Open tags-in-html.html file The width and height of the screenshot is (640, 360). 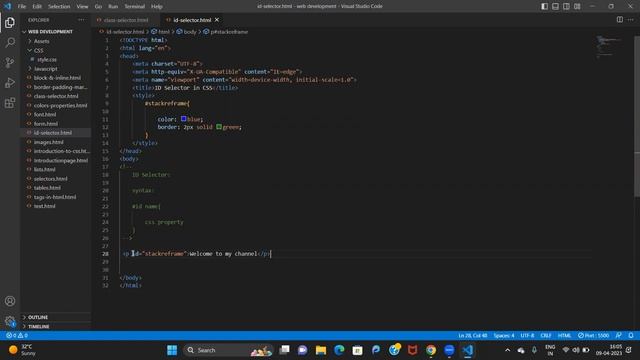(55, 197)
